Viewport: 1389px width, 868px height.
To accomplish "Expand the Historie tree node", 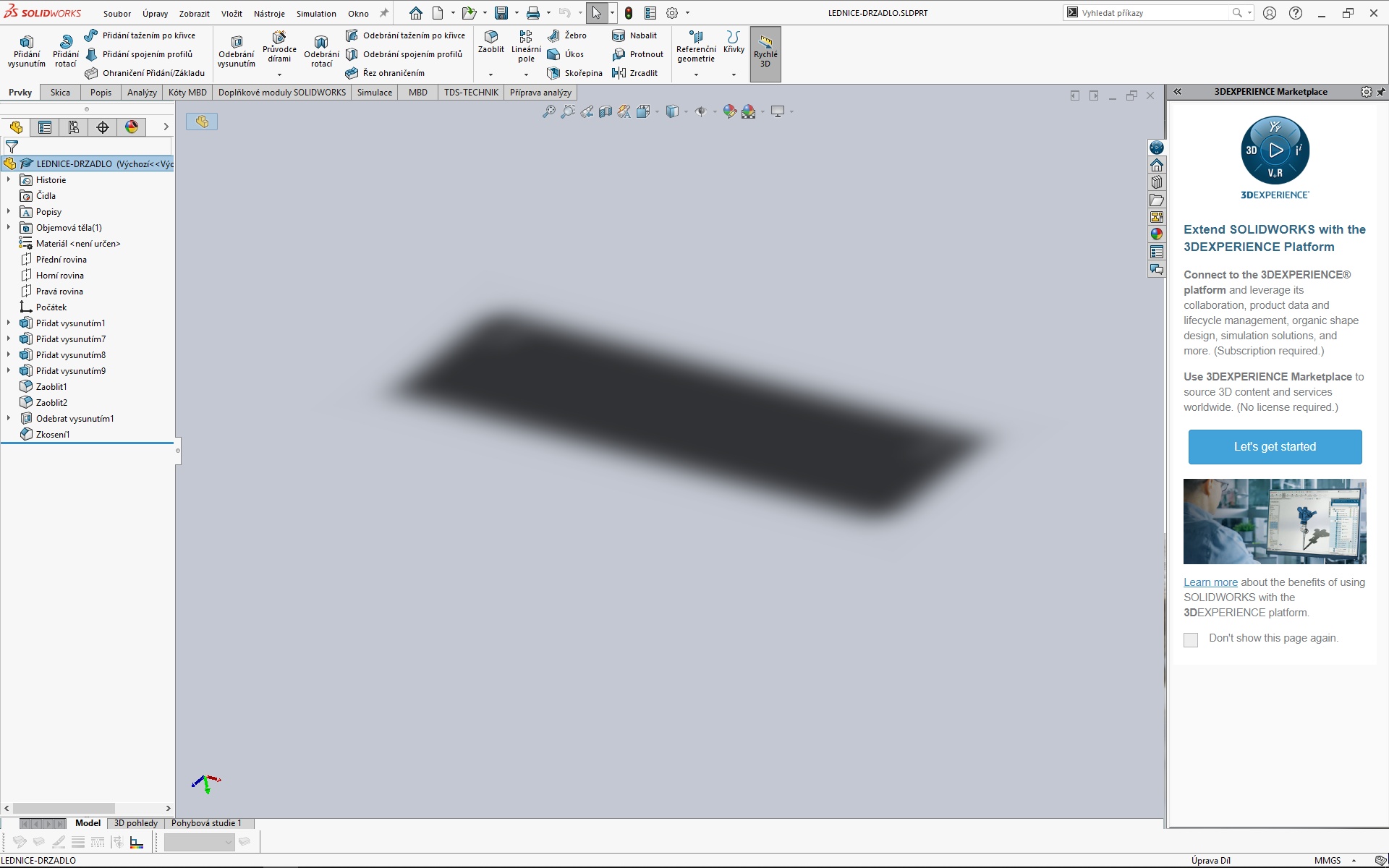I will [x=9, y=179].
